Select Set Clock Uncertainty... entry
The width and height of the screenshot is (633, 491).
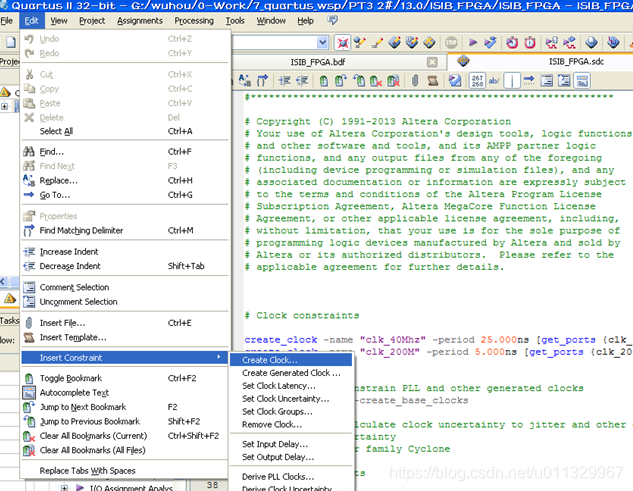[x=291, y=399]
